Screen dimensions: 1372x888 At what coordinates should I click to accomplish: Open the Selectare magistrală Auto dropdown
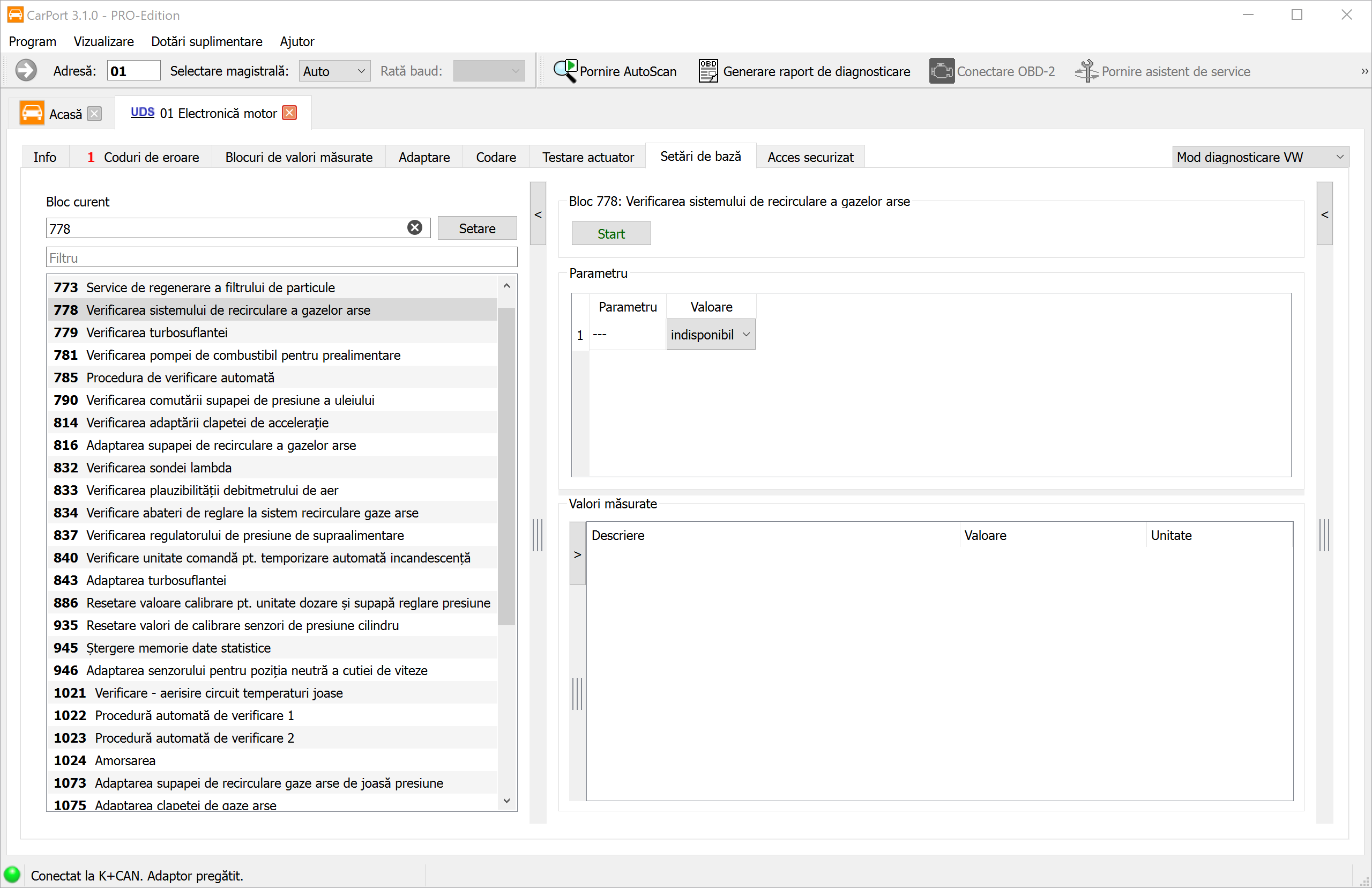[x=334, y=71]
